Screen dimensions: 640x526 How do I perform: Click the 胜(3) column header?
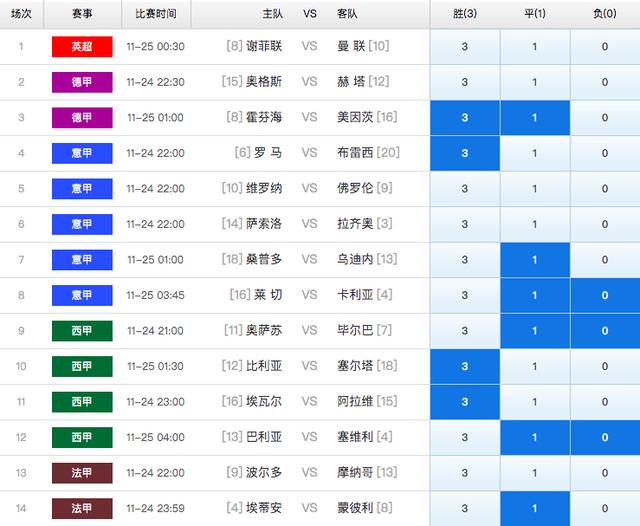(465, 13)
